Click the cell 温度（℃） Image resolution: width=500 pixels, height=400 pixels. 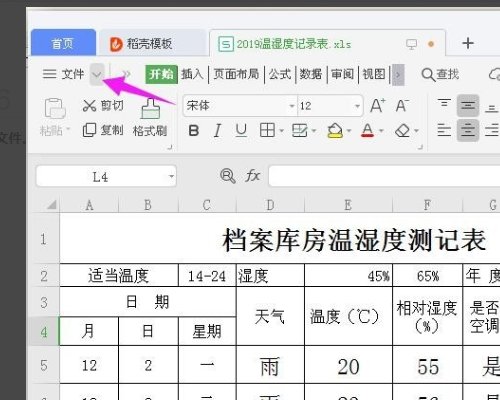(x=348, y=316)
